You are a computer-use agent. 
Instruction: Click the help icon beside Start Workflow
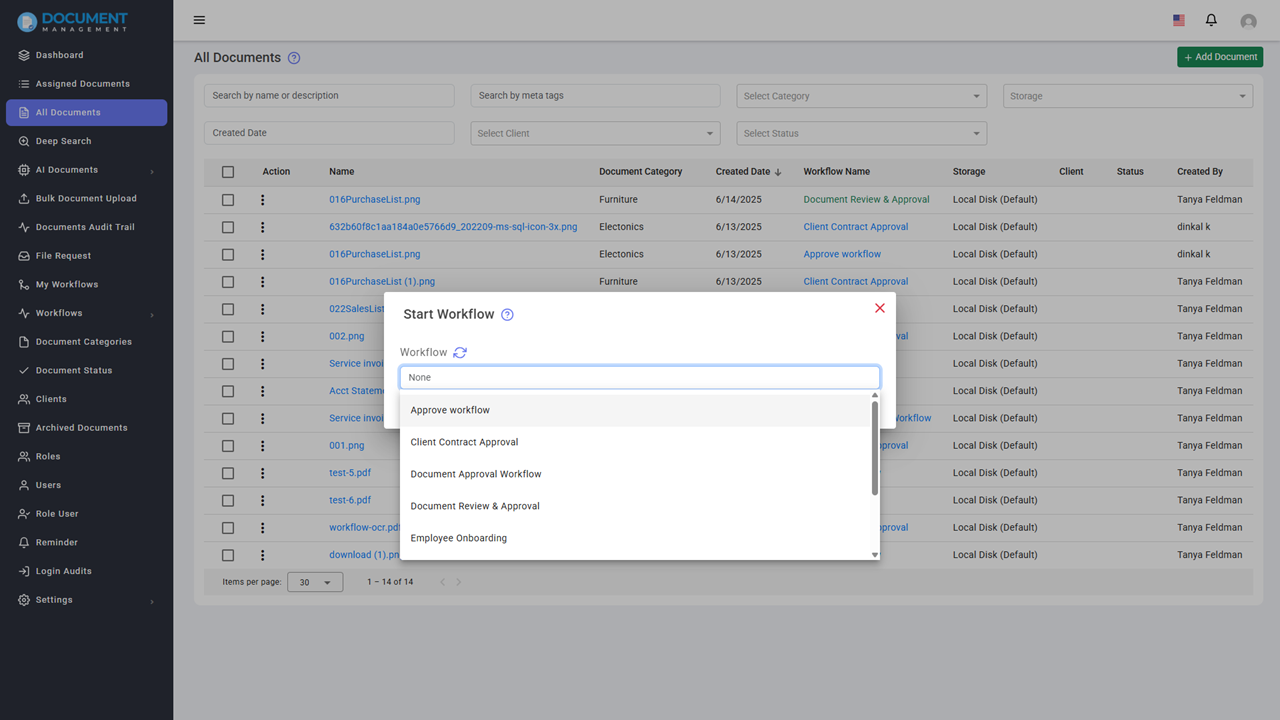[x=507, y=315]
